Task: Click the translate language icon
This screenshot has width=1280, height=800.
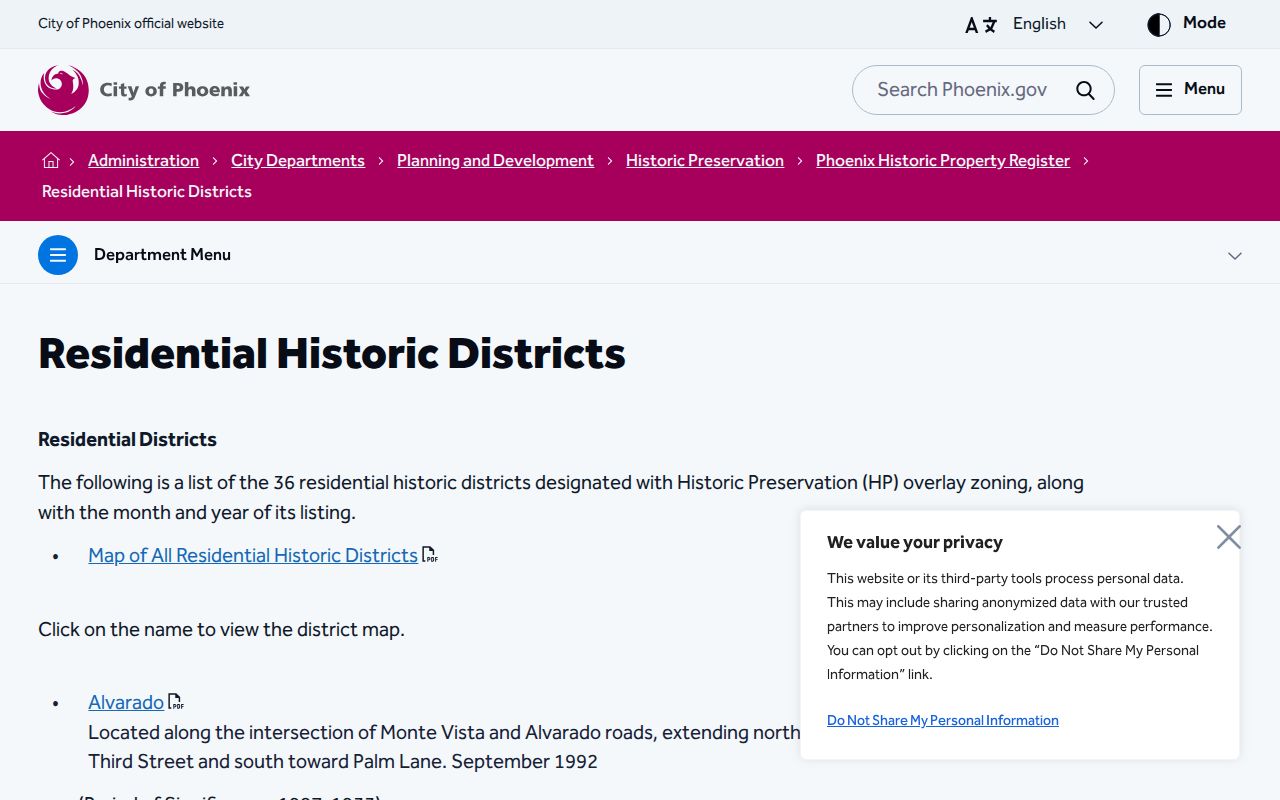Action: point(980,25)
